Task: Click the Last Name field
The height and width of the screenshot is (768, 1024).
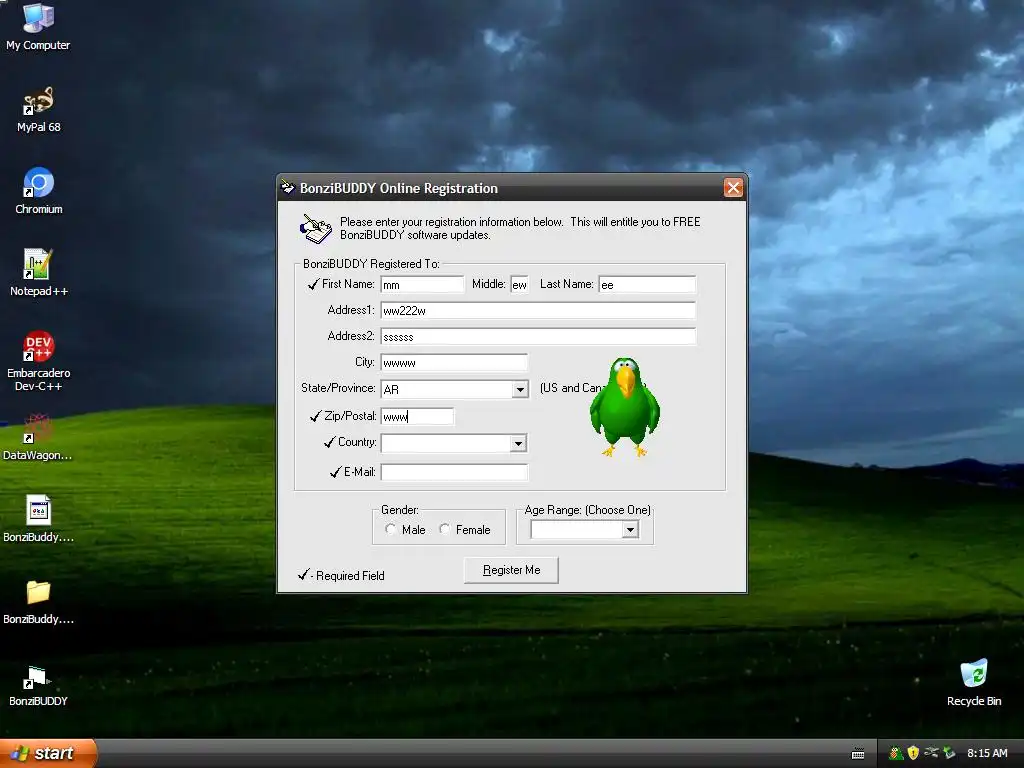Action: tap(647, 284)
